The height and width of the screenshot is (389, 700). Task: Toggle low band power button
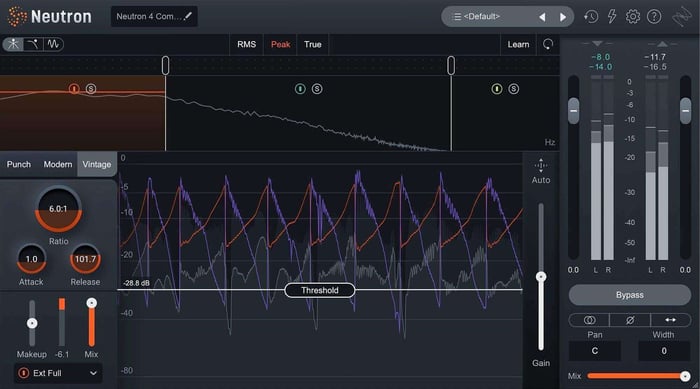point(74,89)
